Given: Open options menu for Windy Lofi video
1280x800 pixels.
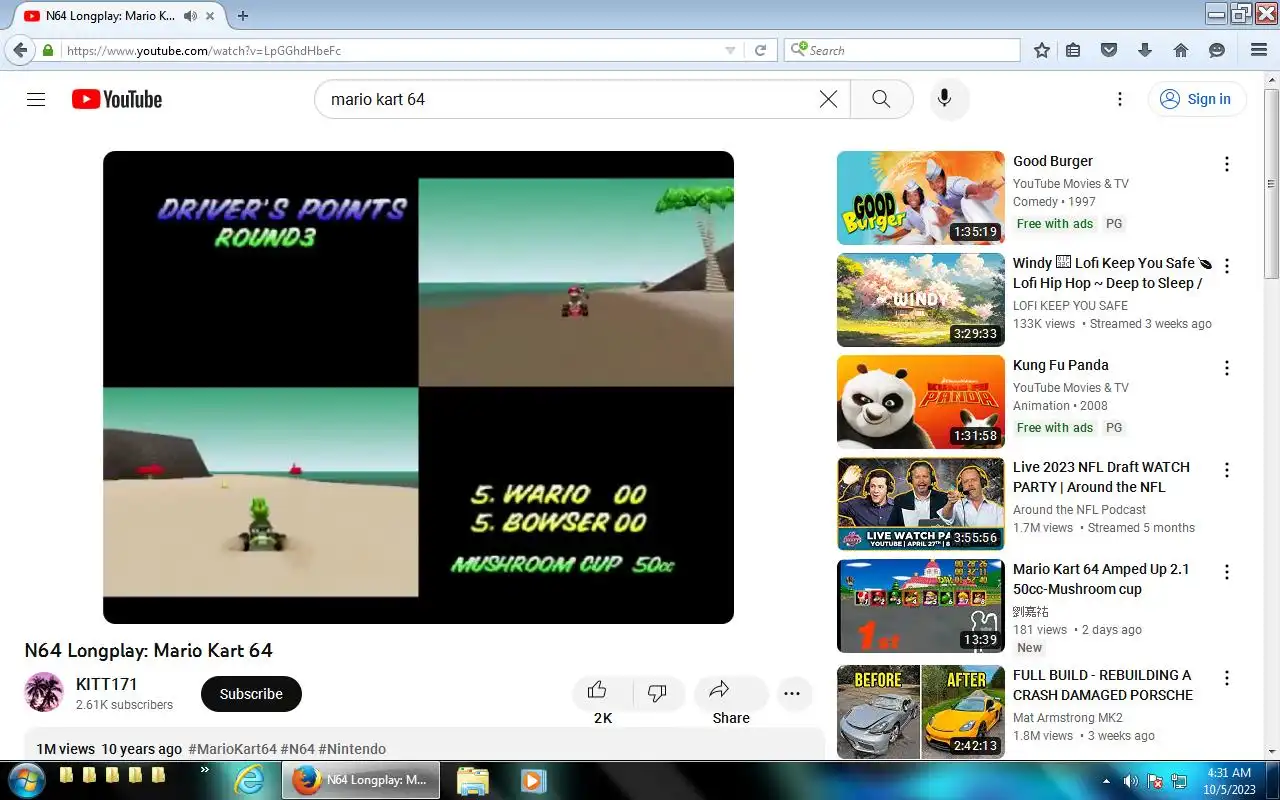Looking at the screenshot, I should (1227, 266).
